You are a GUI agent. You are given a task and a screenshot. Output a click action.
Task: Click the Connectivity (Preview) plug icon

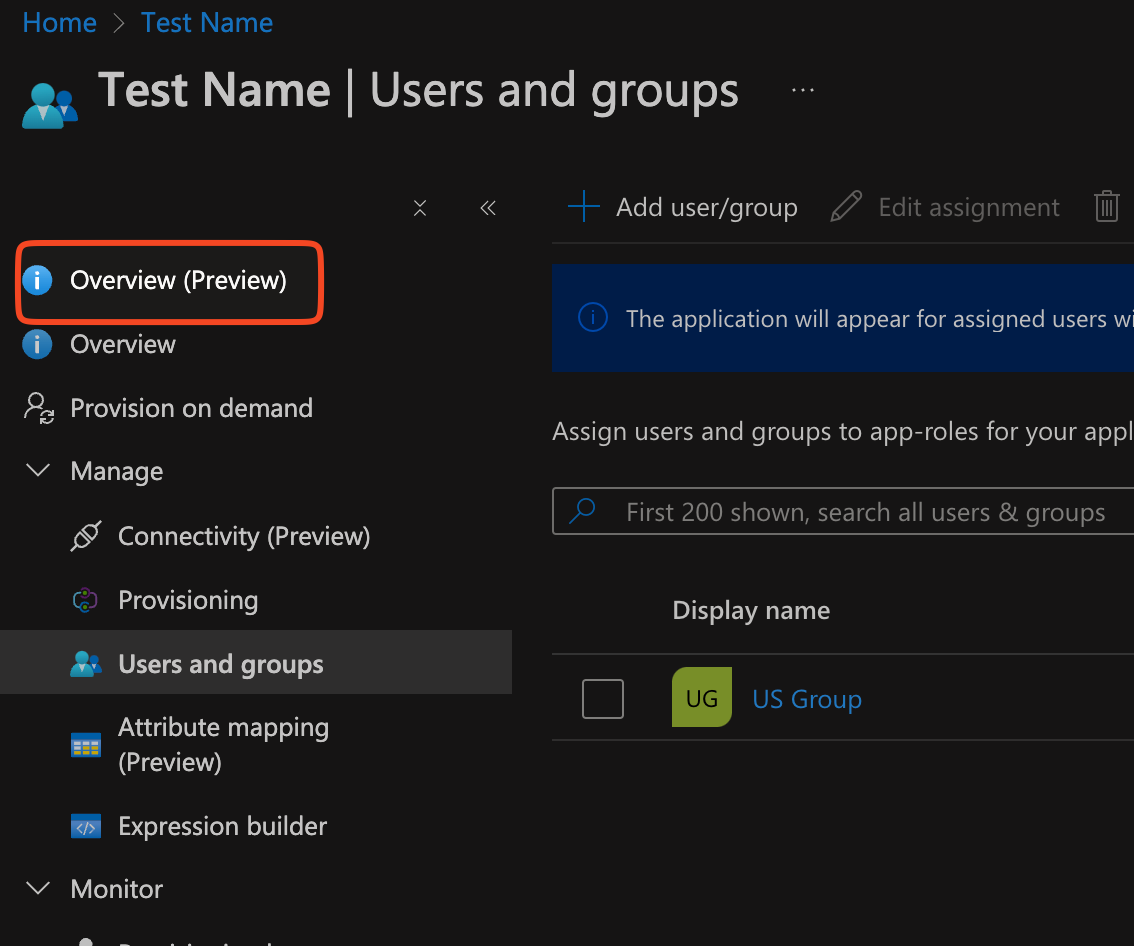(86, 537)
